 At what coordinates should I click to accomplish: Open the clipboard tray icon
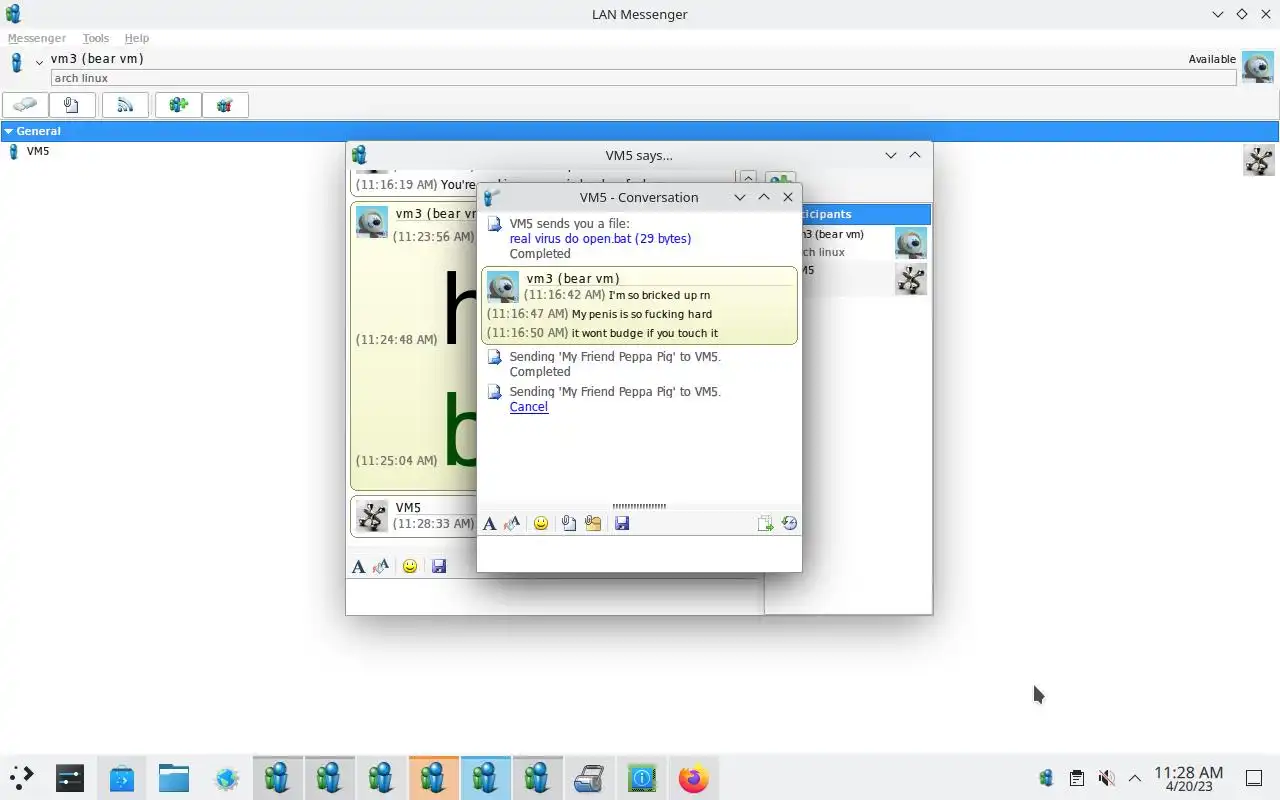(1076, 778)
